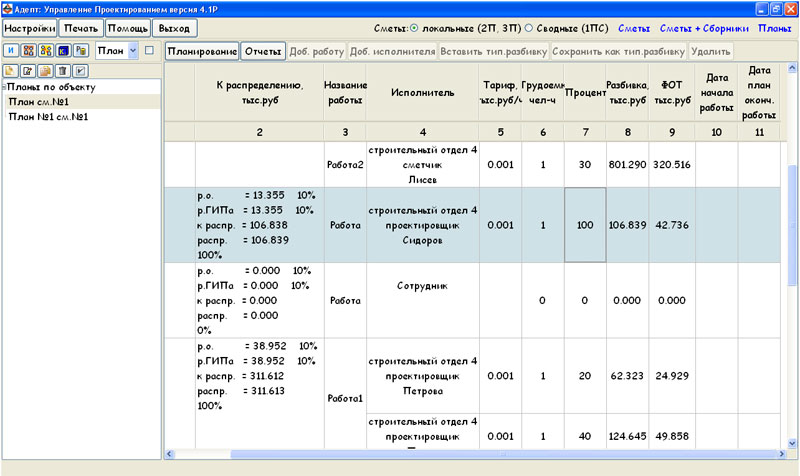This screenshot has height=476, width=800.
Task: Click the edit plan pencil icon
Action: coord(28,72)
